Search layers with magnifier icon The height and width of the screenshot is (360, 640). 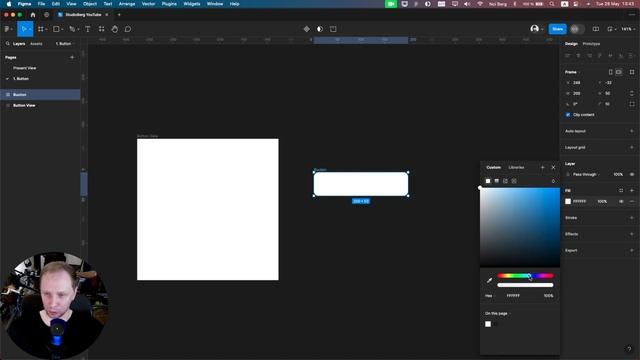tap(7, 43)
